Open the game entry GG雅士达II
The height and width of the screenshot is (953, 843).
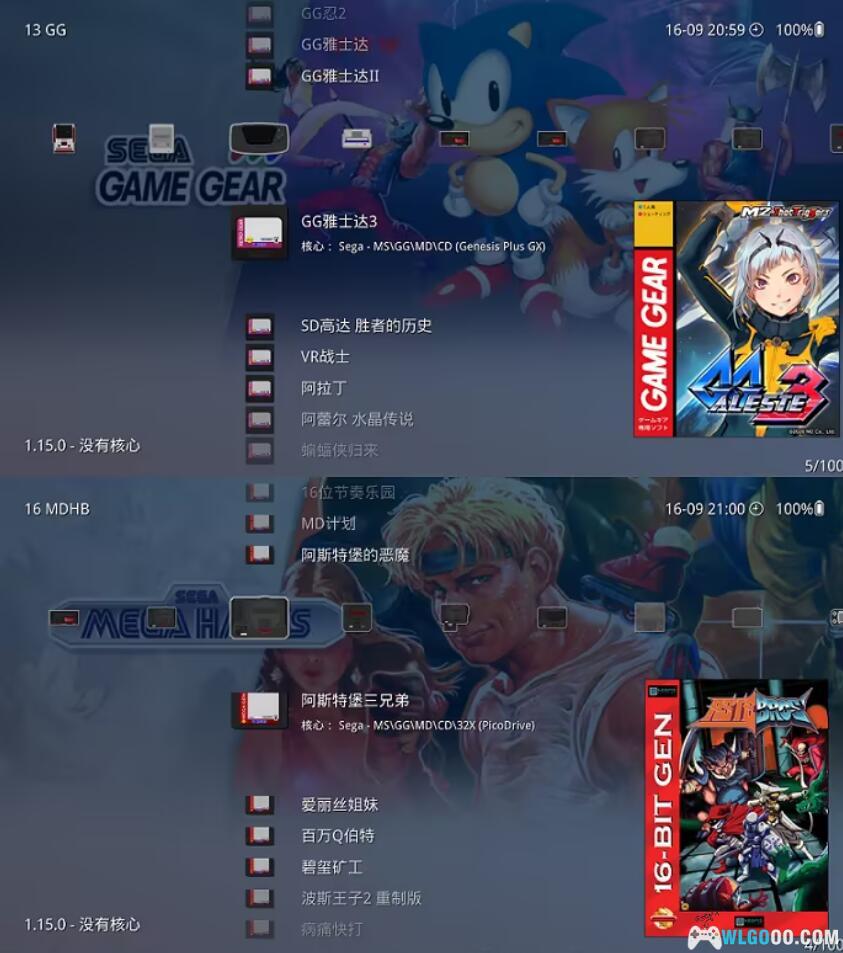pyautogui.click(x=340, y=76)
